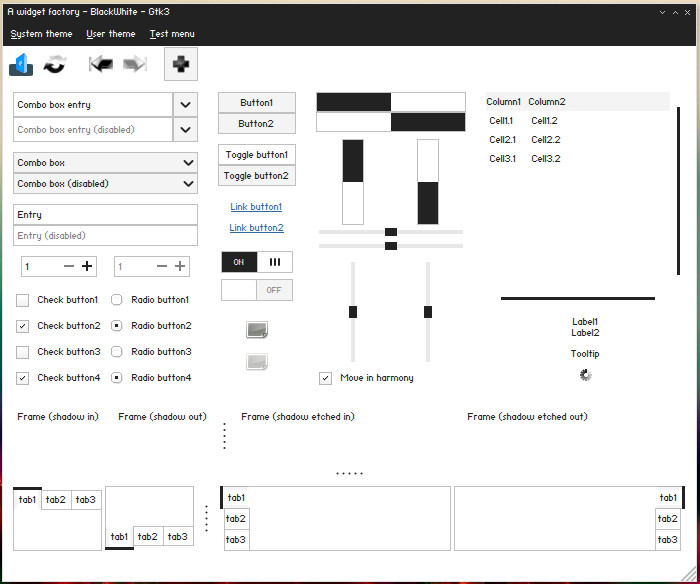The width and height of the screenshot is (700, 584).
Task: Click the forward arrow toolbar icon
Action: click(134, 64)
